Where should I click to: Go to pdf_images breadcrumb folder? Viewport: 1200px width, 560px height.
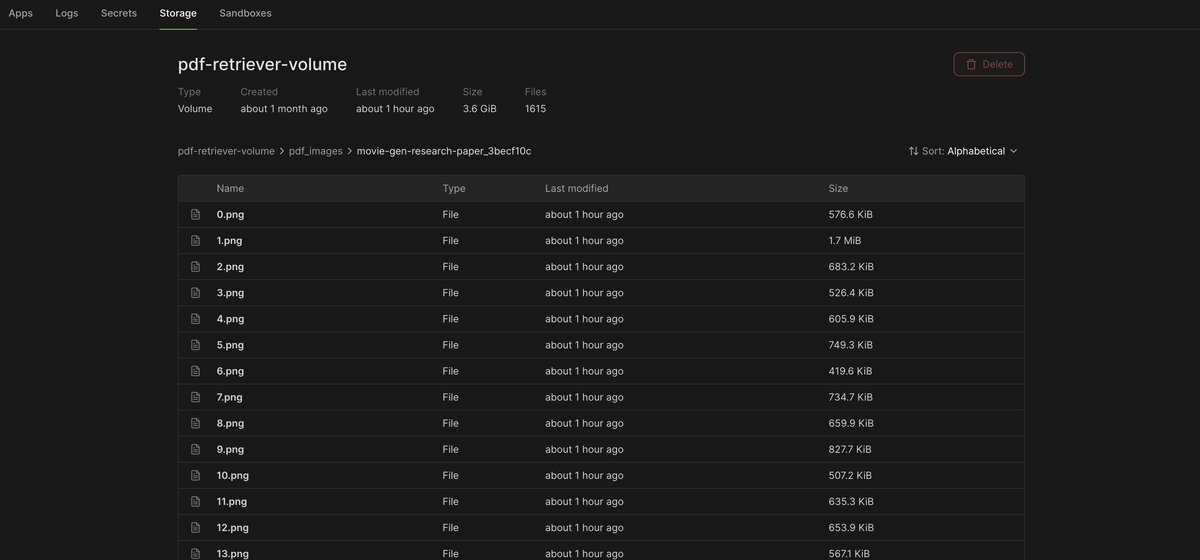pos(315,151)
